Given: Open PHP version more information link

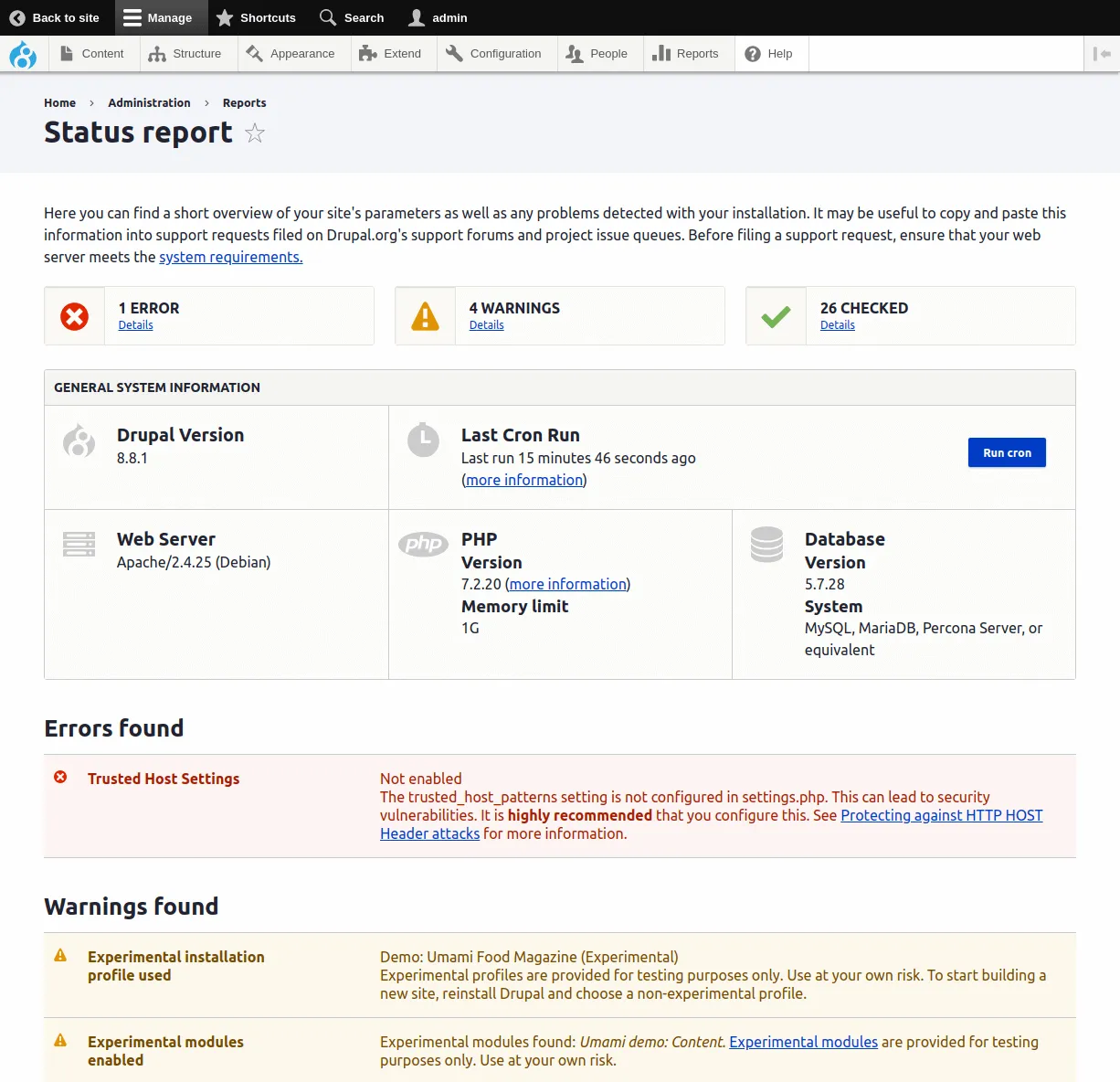Looking at the screenshot, I should click(568, 585).
